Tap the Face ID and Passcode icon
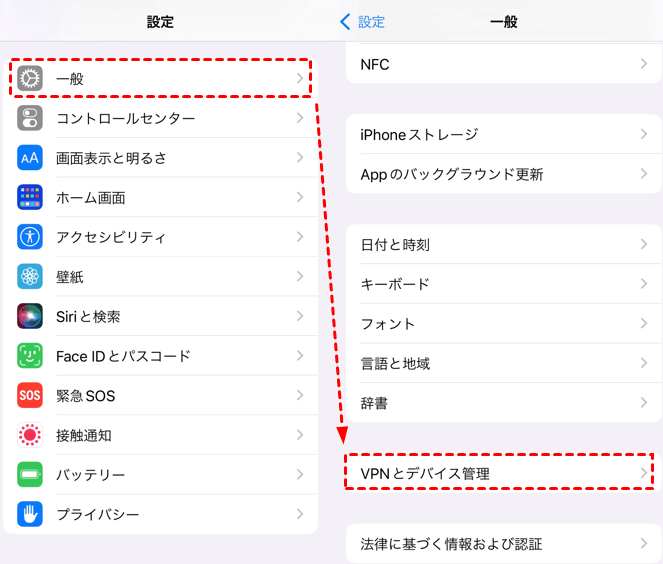Screen dimensions: 663x564 click(30, 356)
